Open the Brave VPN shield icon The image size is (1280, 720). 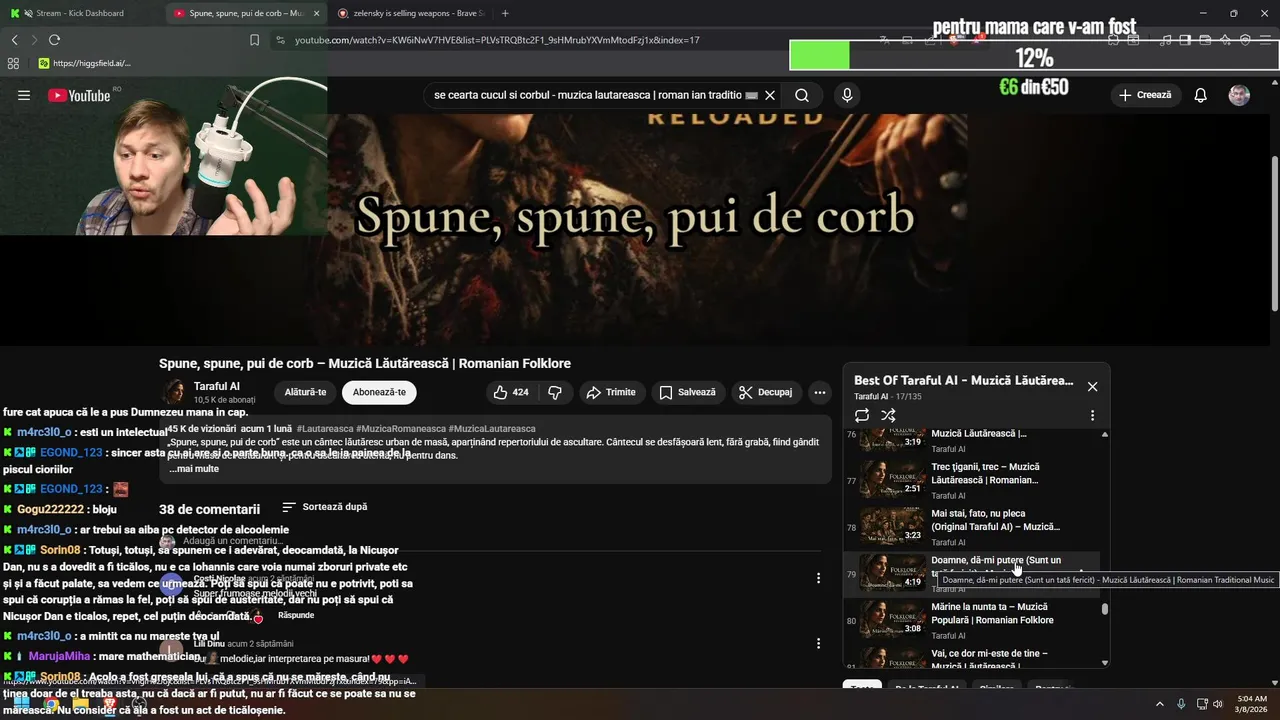pos(1245,40)
